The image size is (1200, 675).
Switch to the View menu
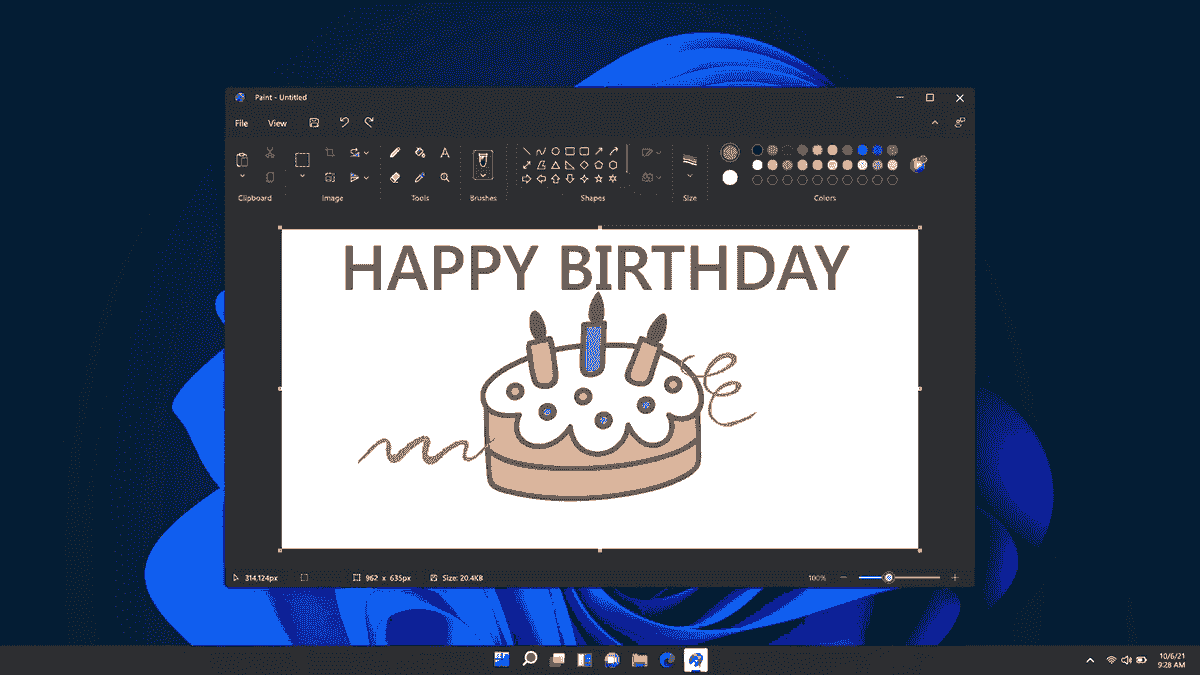278,123
